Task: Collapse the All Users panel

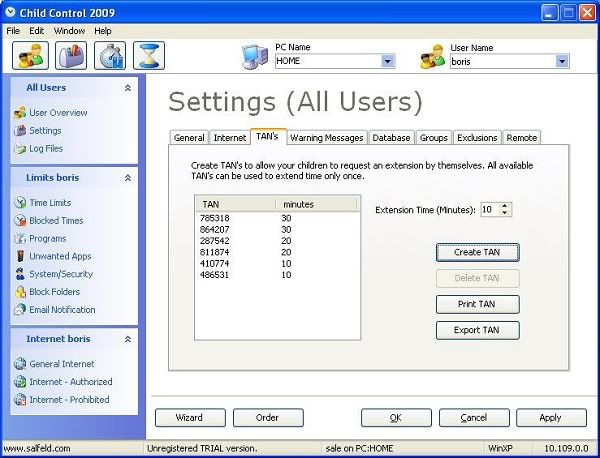Action: 128,88
